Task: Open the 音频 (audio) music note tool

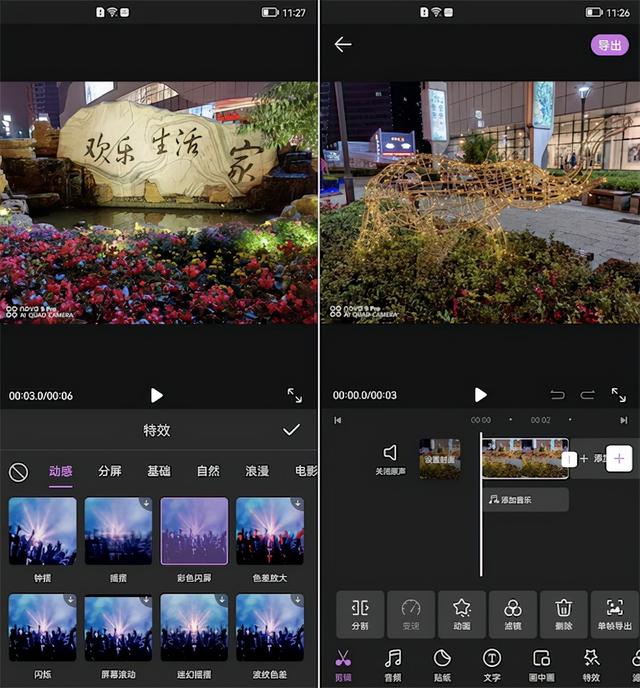Action: (393, 664)
